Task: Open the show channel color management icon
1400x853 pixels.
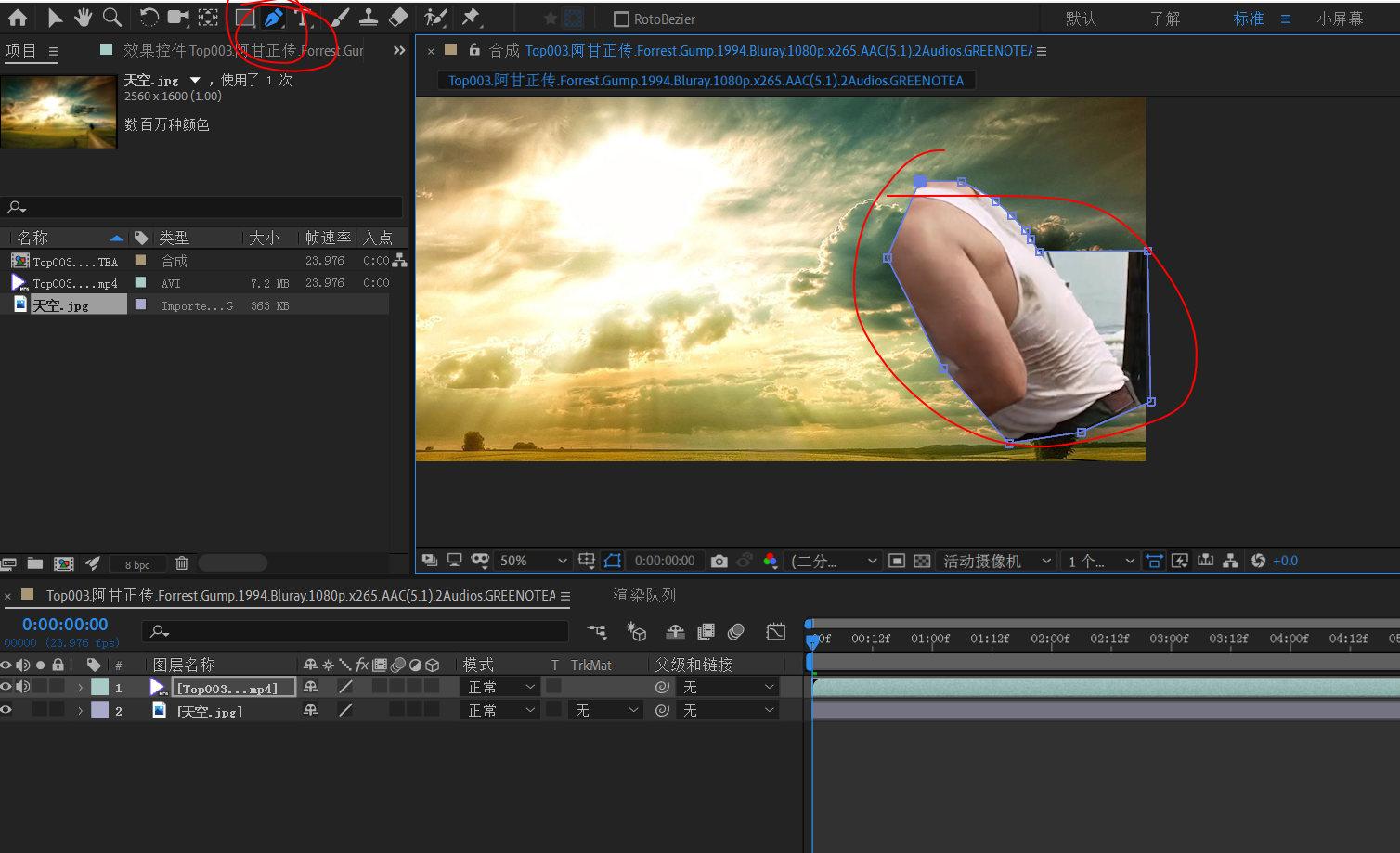Action: tap(771, 561)
